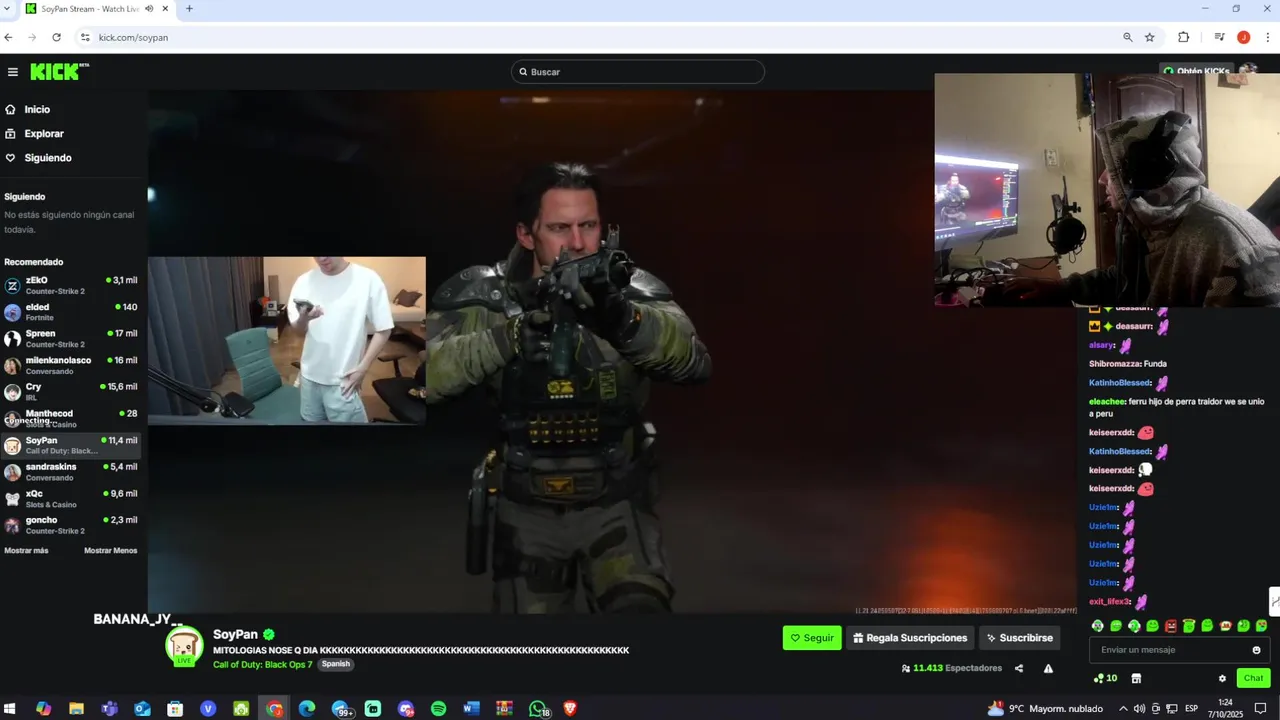
Task: Bookmark this page with the star icon
Action: [x=1150, y=37]
